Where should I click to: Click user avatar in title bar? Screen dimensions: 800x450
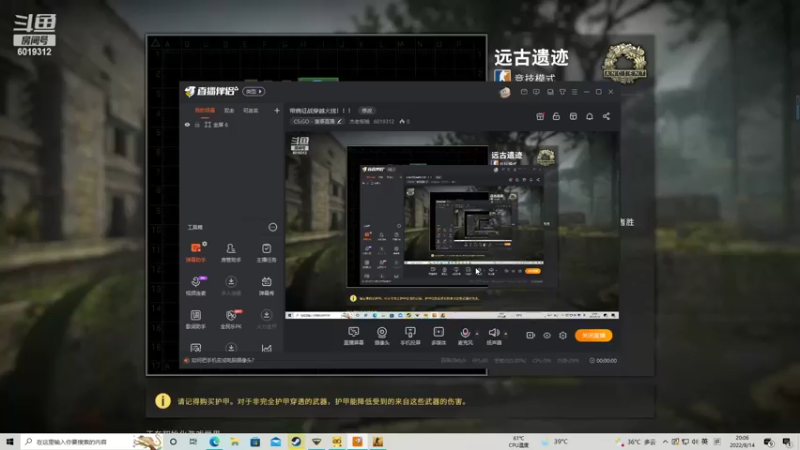pyautogui.click(x=505, y=92)
